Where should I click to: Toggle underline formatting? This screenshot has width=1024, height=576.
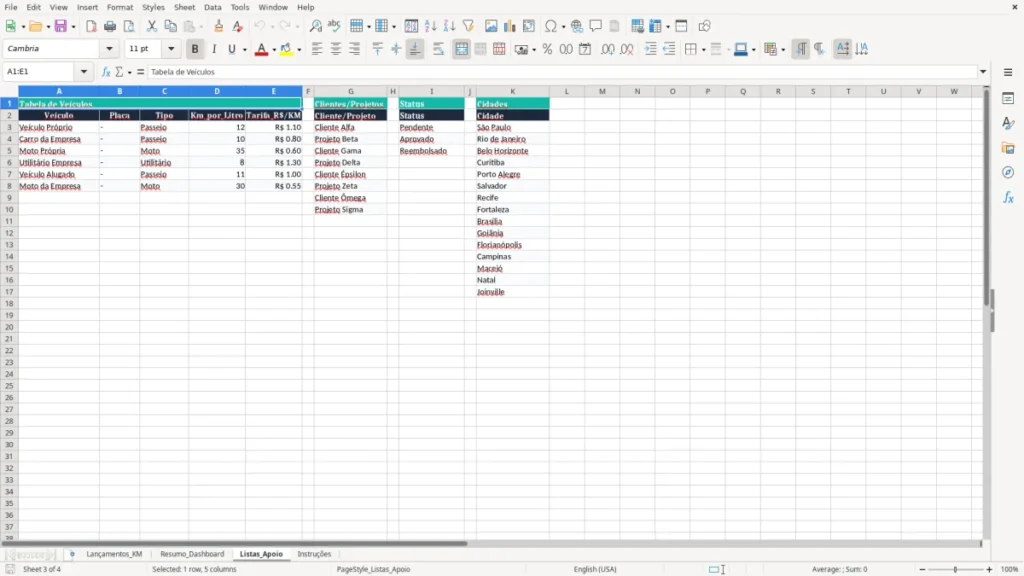(231, 49)
